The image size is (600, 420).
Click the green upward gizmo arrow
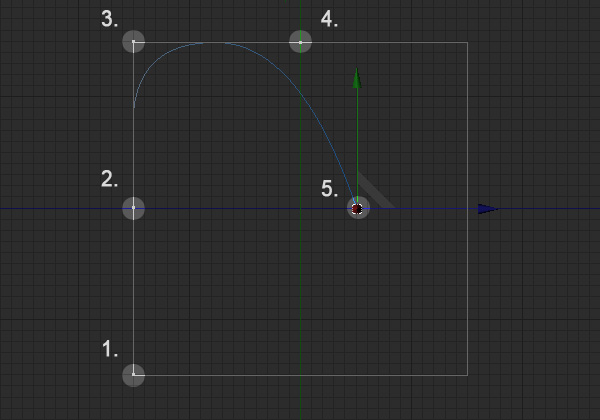point(357,78)
